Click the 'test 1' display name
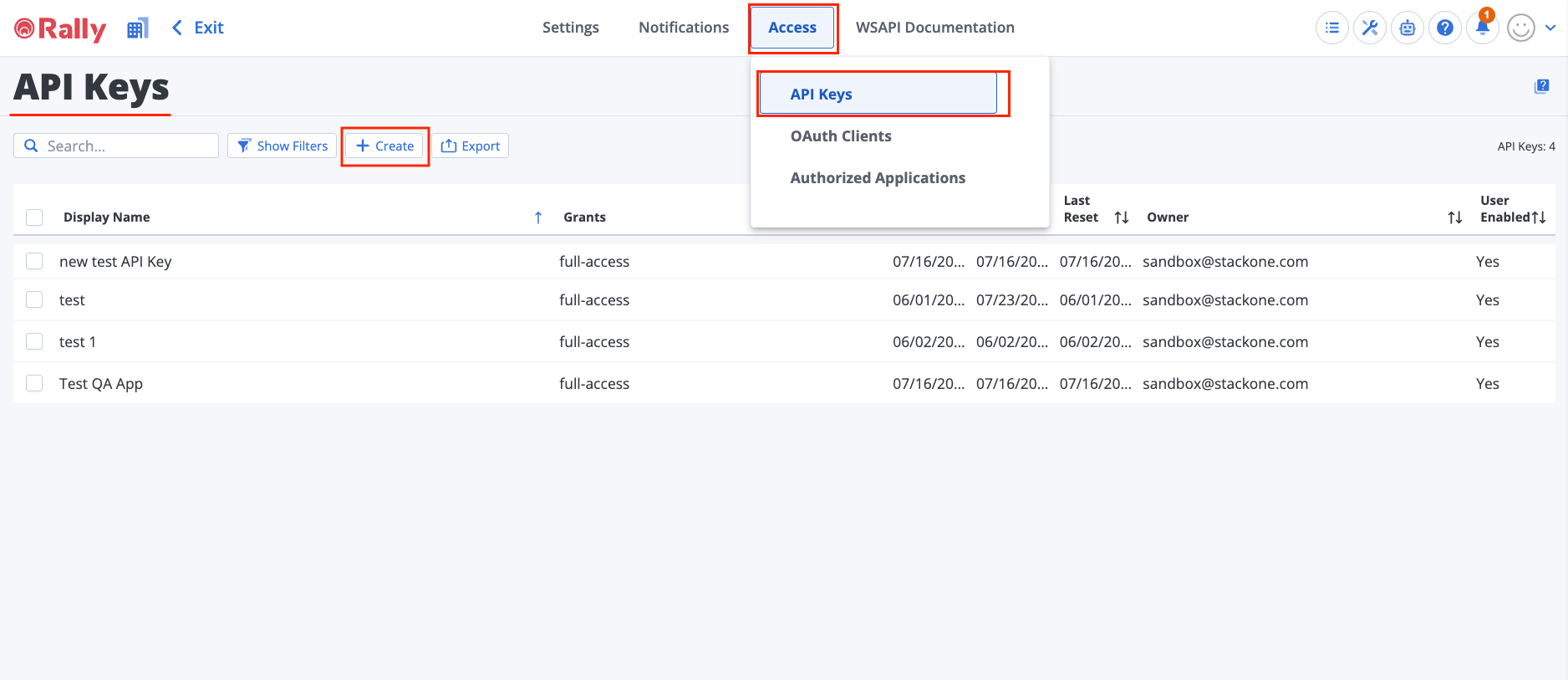 tap(78, 342)
